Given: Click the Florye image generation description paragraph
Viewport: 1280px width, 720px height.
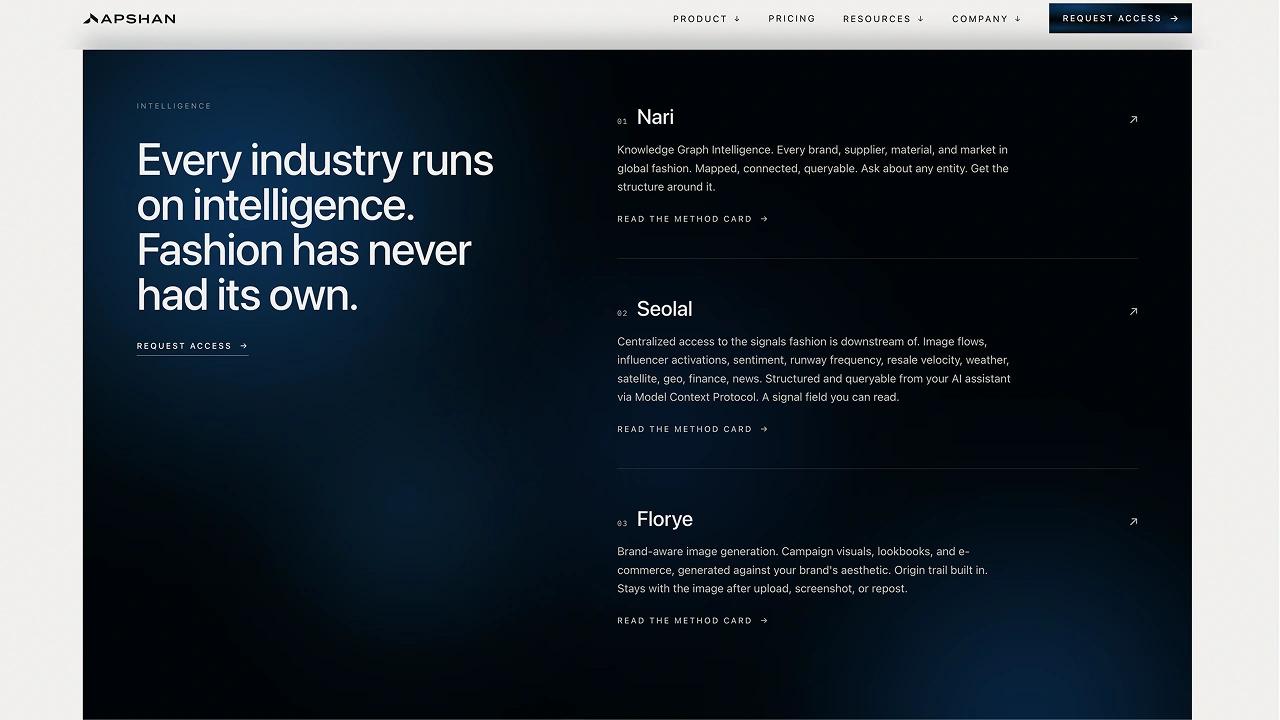Looking at the screenshot, I should point(802,570).
